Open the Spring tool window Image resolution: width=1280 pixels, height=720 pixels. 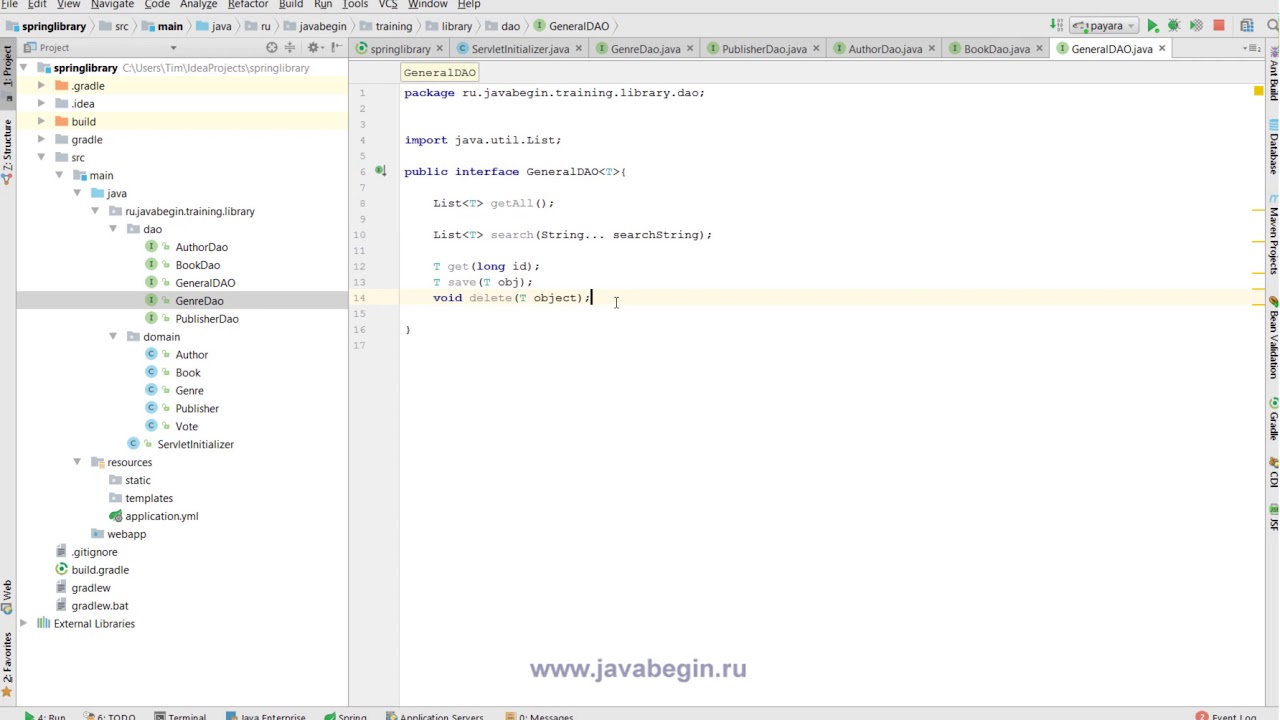pyautogui.click(x=345, y=715)
